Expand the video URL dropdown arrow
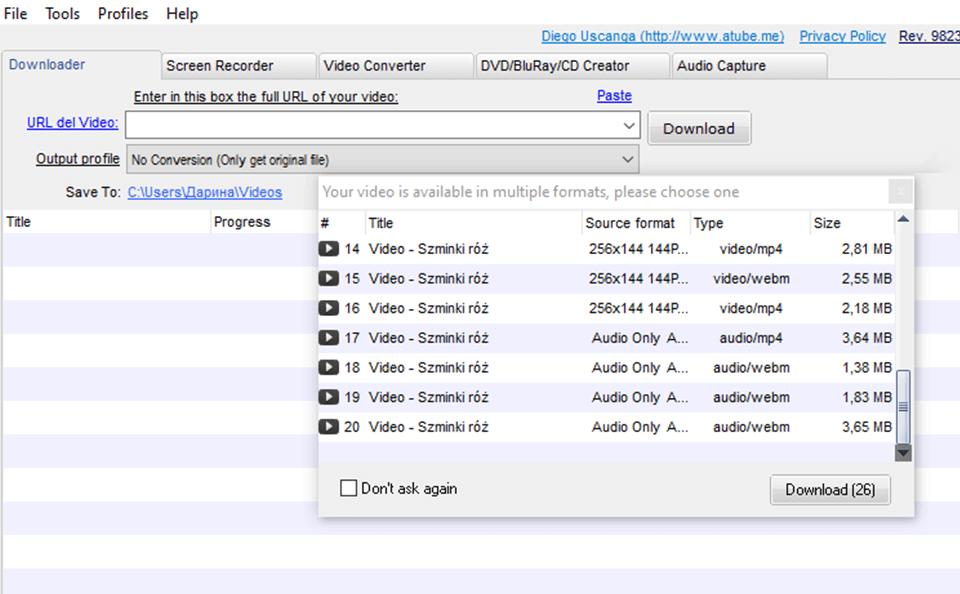960x594 pixels. pos(629,125)
